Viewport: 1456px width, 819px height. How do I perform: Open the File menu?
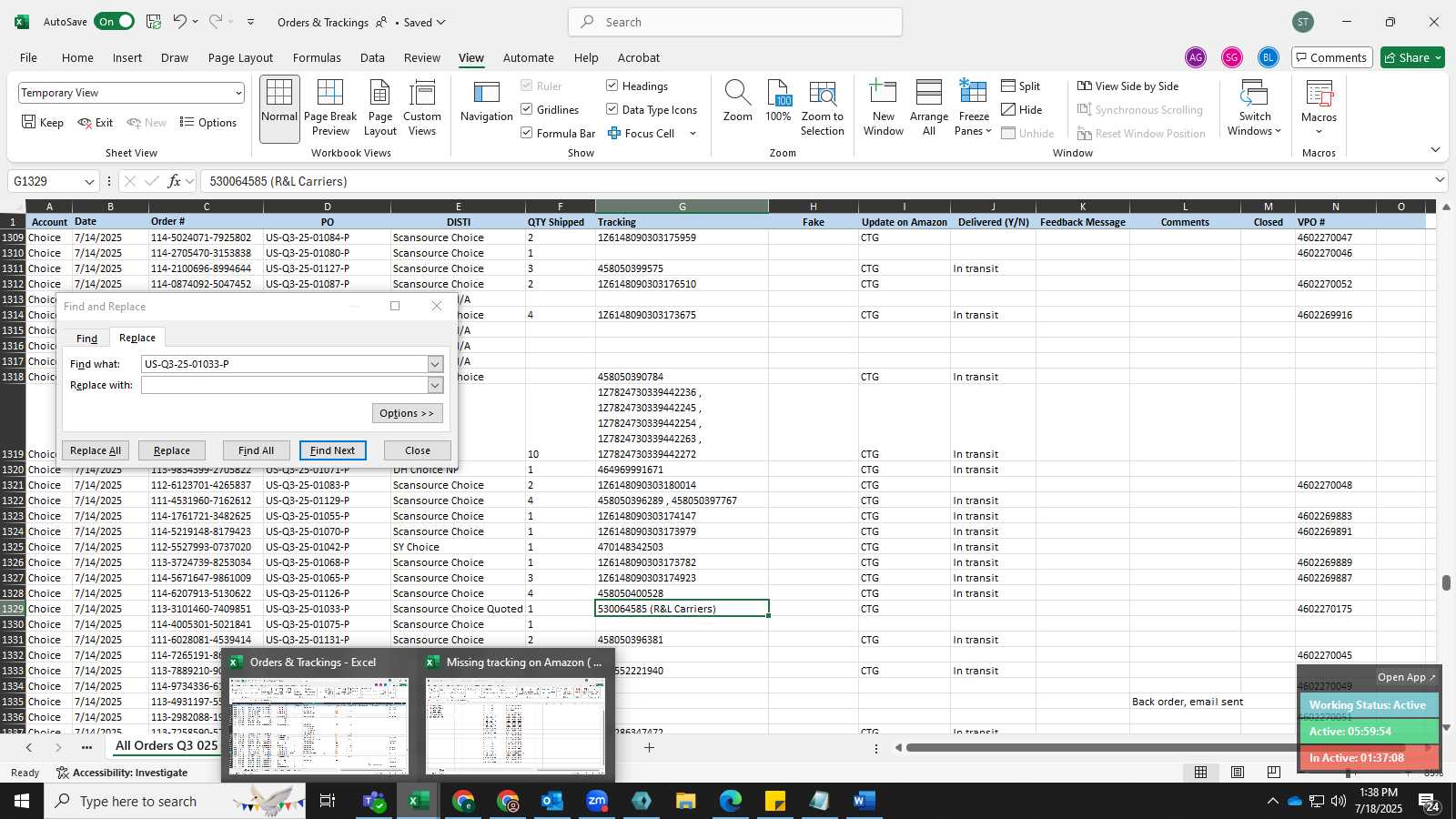point(28,57)
